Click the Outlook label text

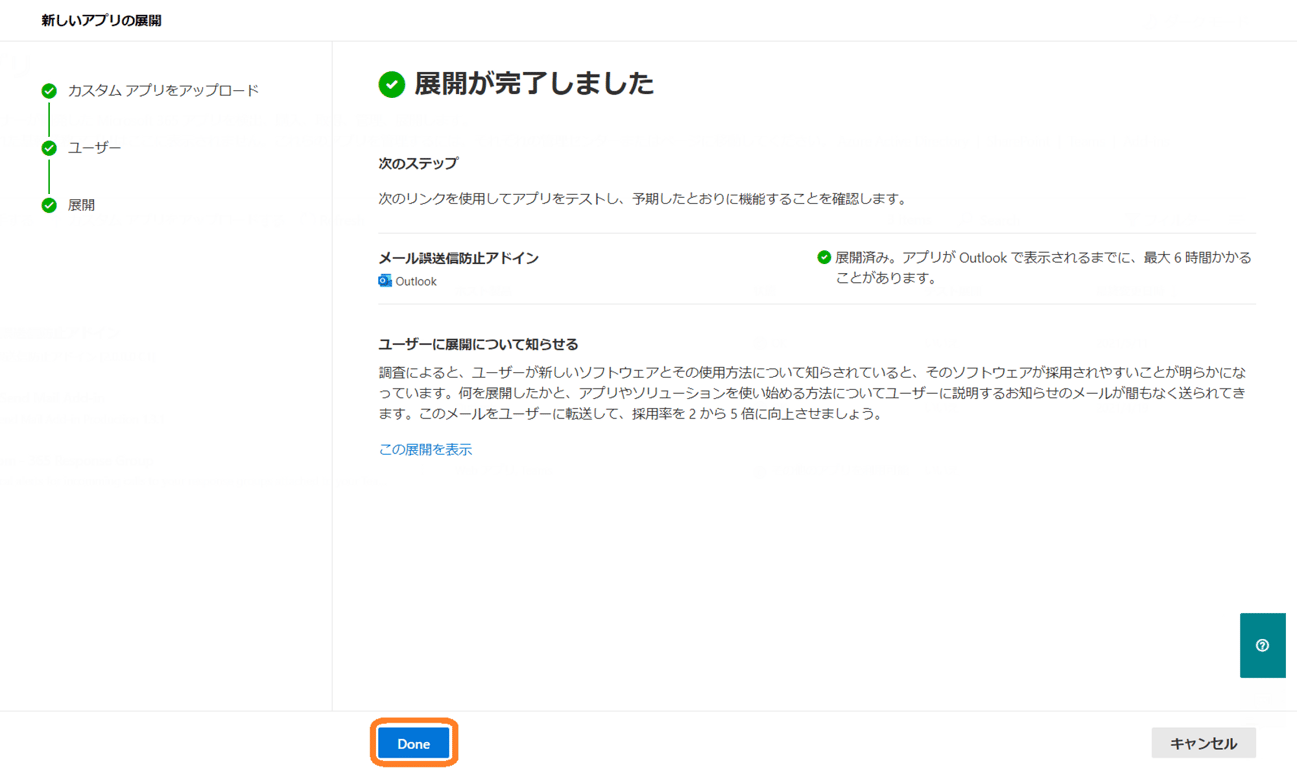tap(416, 281)
